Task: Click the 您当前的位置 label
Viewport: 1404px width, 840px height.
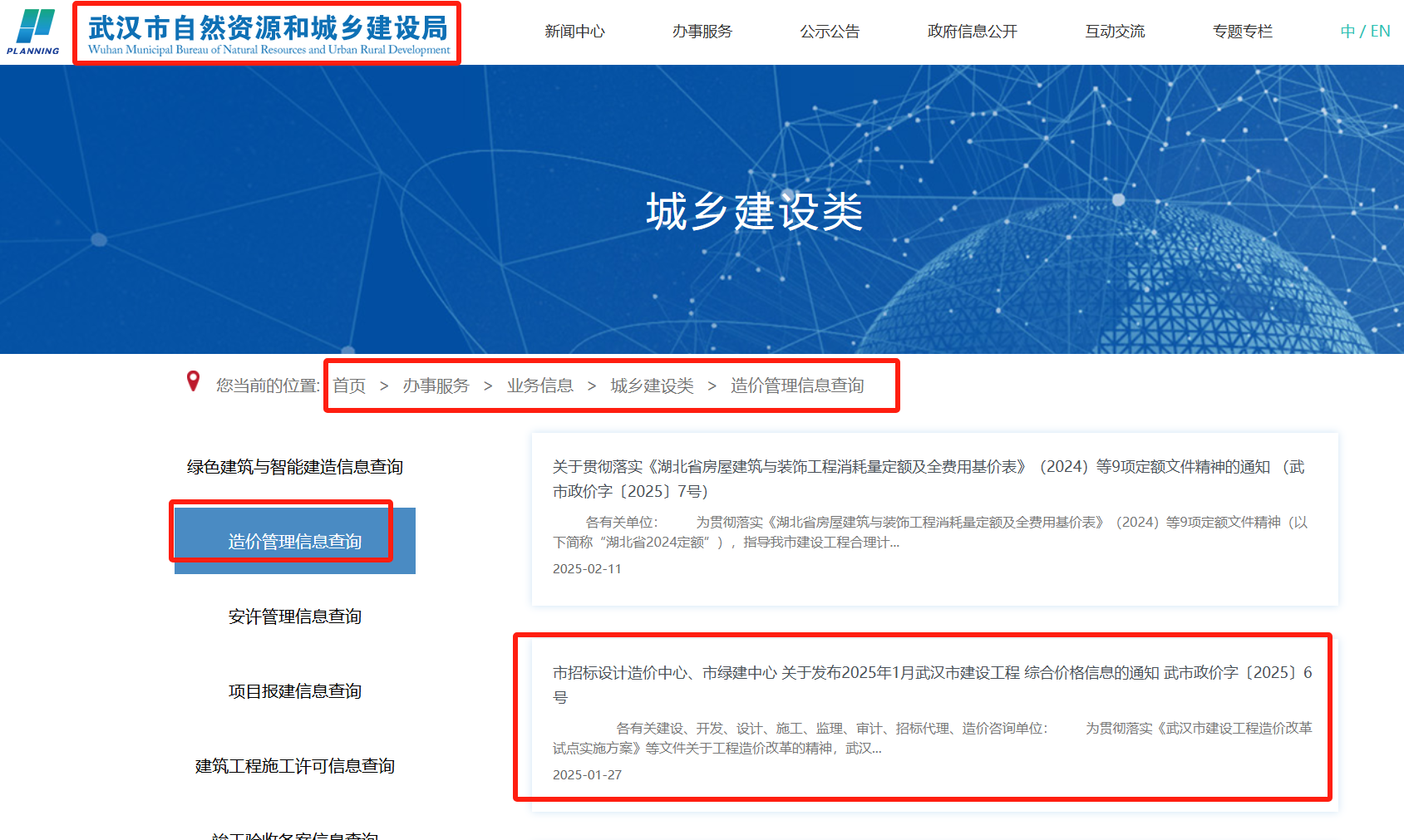Action: [x=268, y=386]
